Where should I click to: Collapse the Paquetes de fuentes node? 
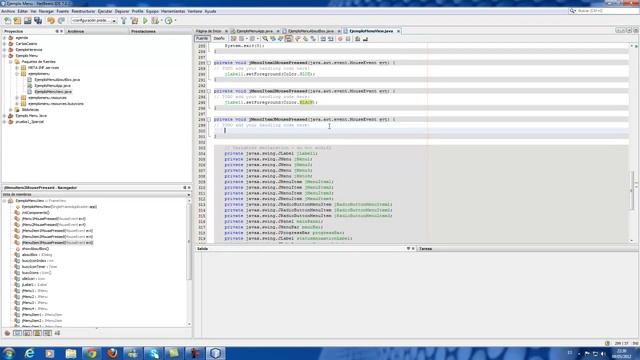coord(11,62)
